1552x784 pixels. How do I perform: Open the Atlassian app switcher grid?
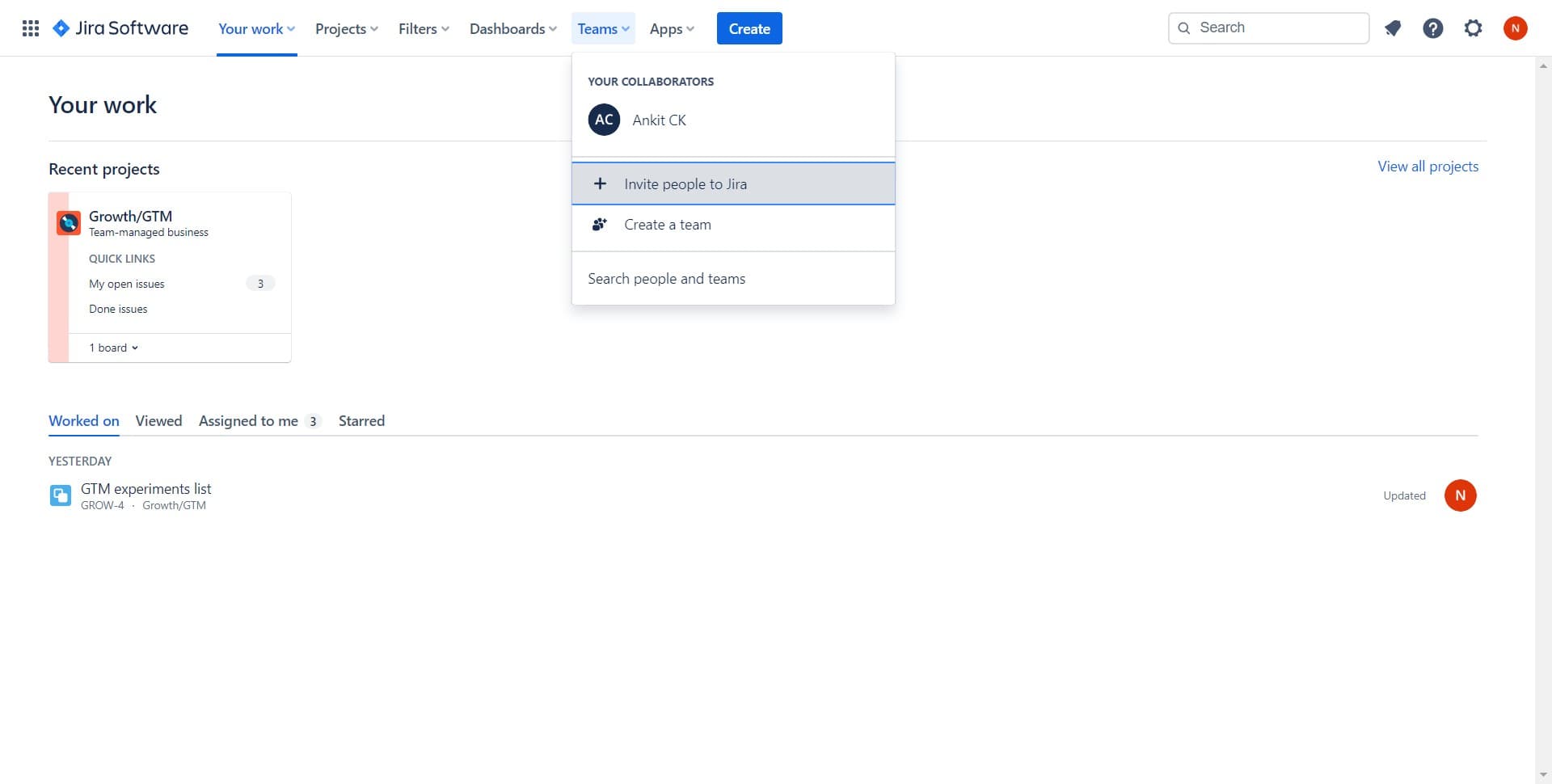(x=30, y=27)
